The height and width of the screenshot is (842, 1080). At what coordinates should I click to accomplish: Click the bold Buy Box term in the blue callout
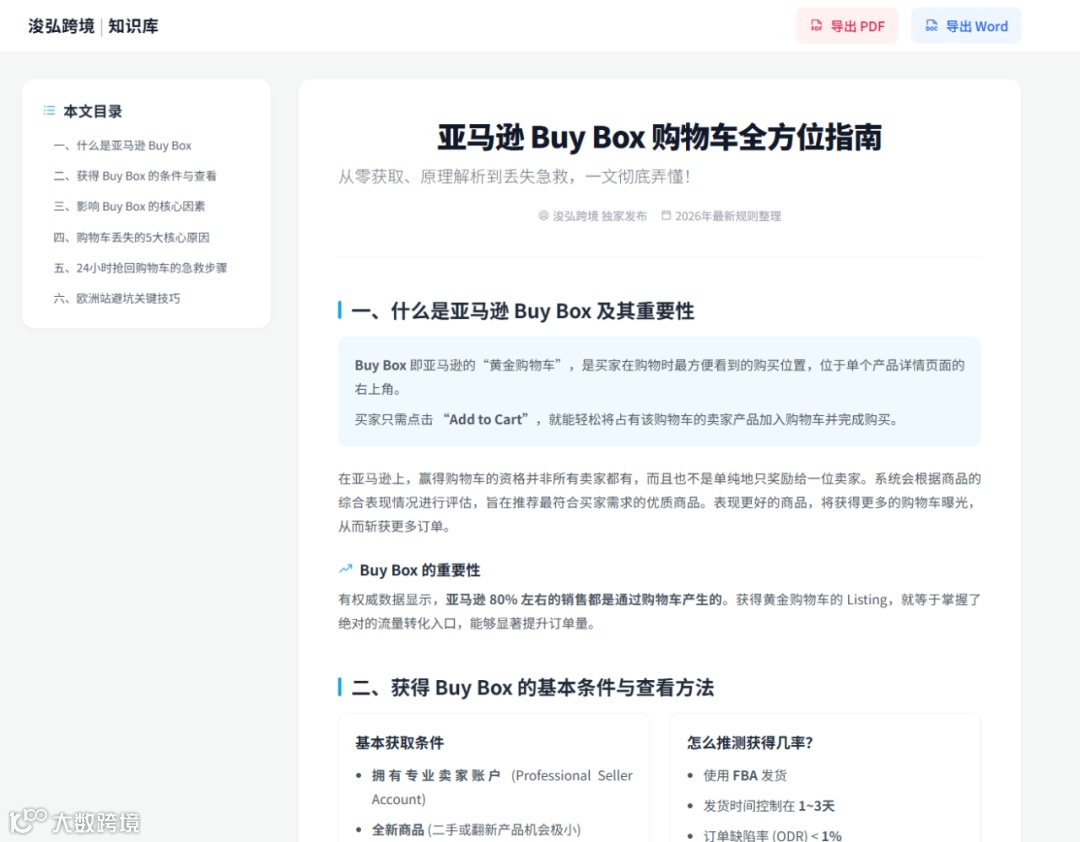point(380,365)
